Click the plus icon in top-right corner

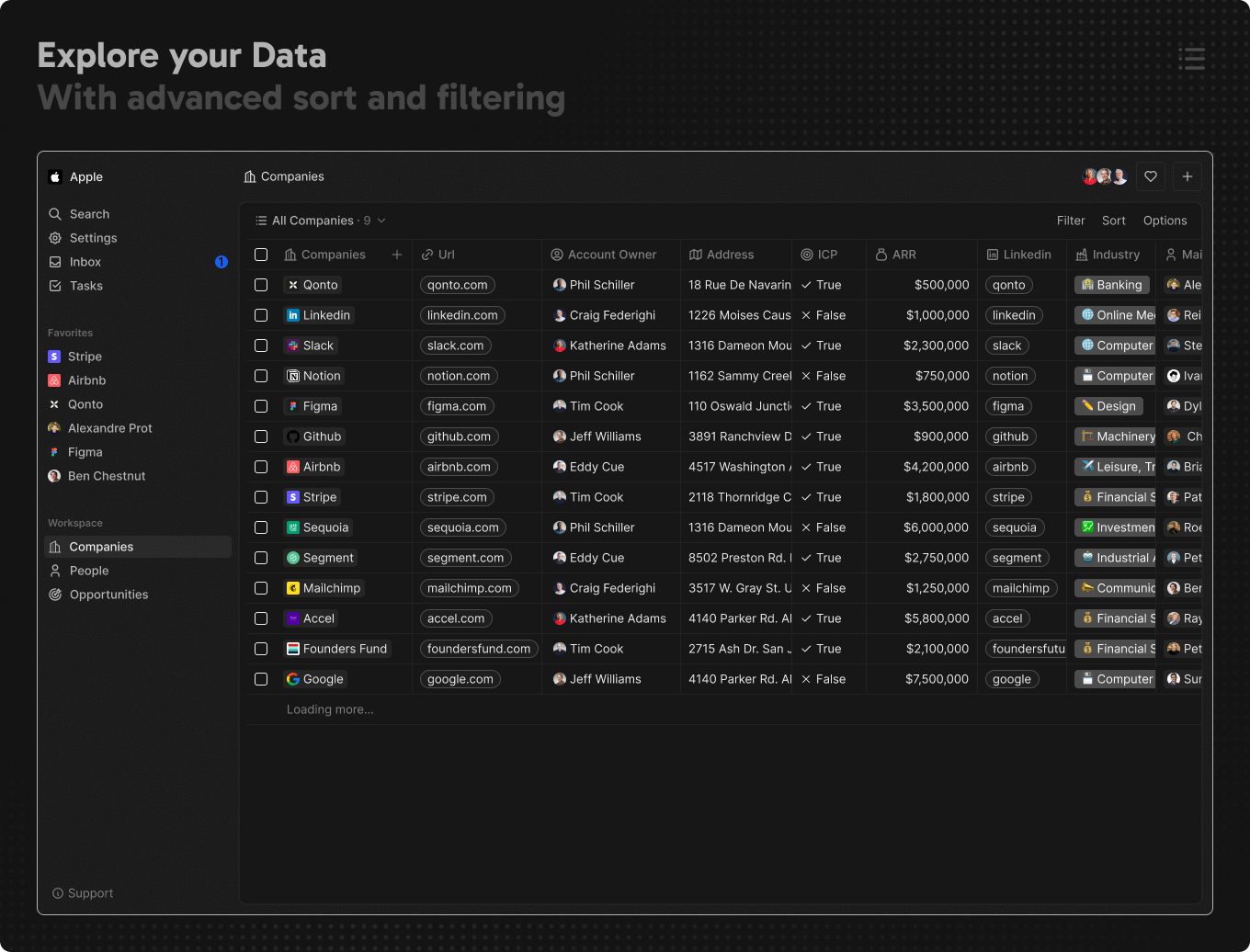(x=1187, y=176)
